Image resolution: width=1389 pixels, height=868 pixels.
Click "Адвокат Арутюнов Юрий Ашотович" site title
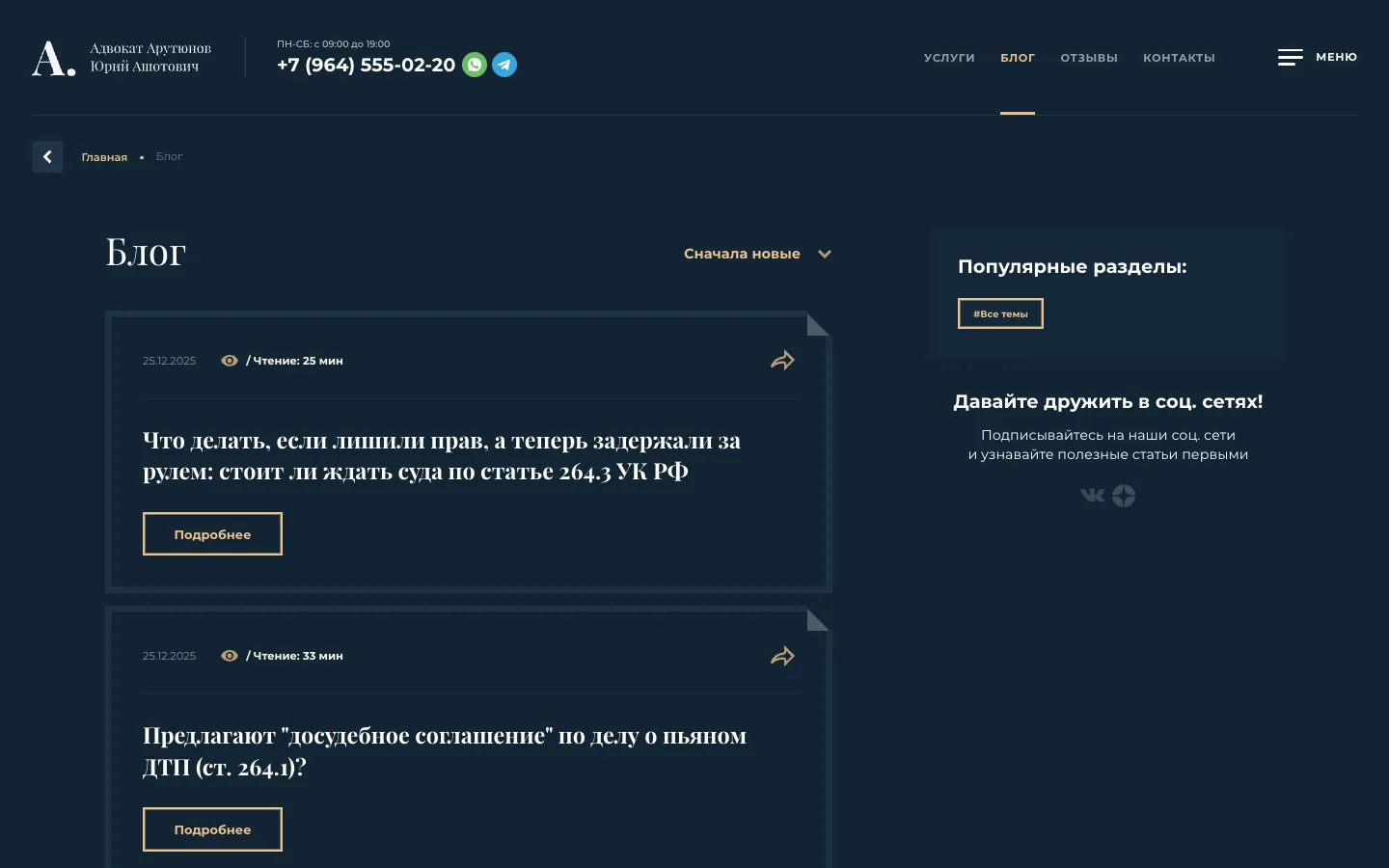click(150, 57)
